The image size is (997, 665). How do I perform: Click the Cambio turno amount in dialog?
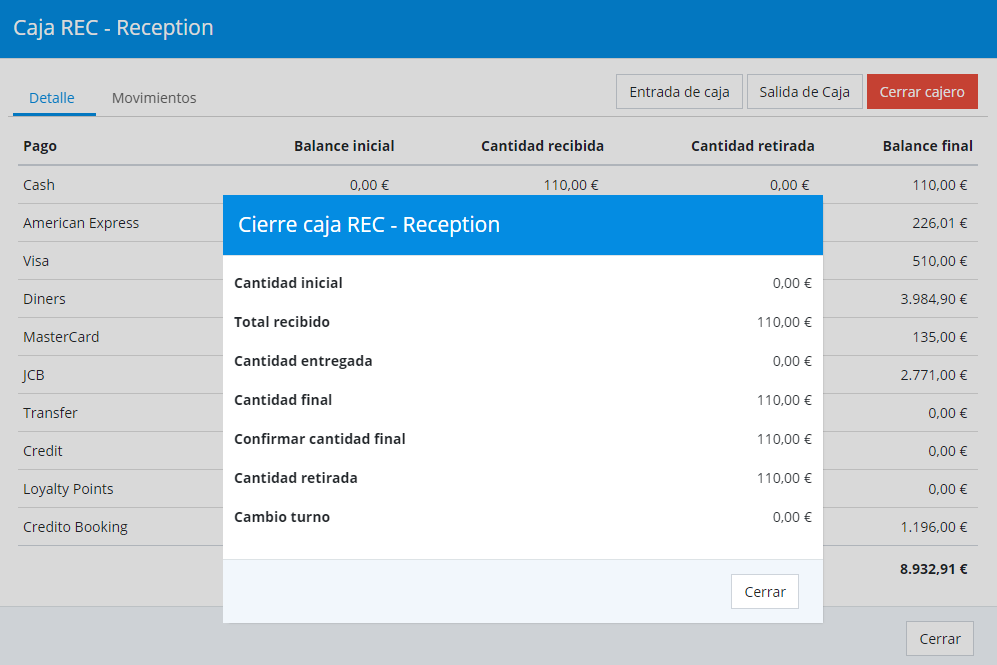point(791,517)
